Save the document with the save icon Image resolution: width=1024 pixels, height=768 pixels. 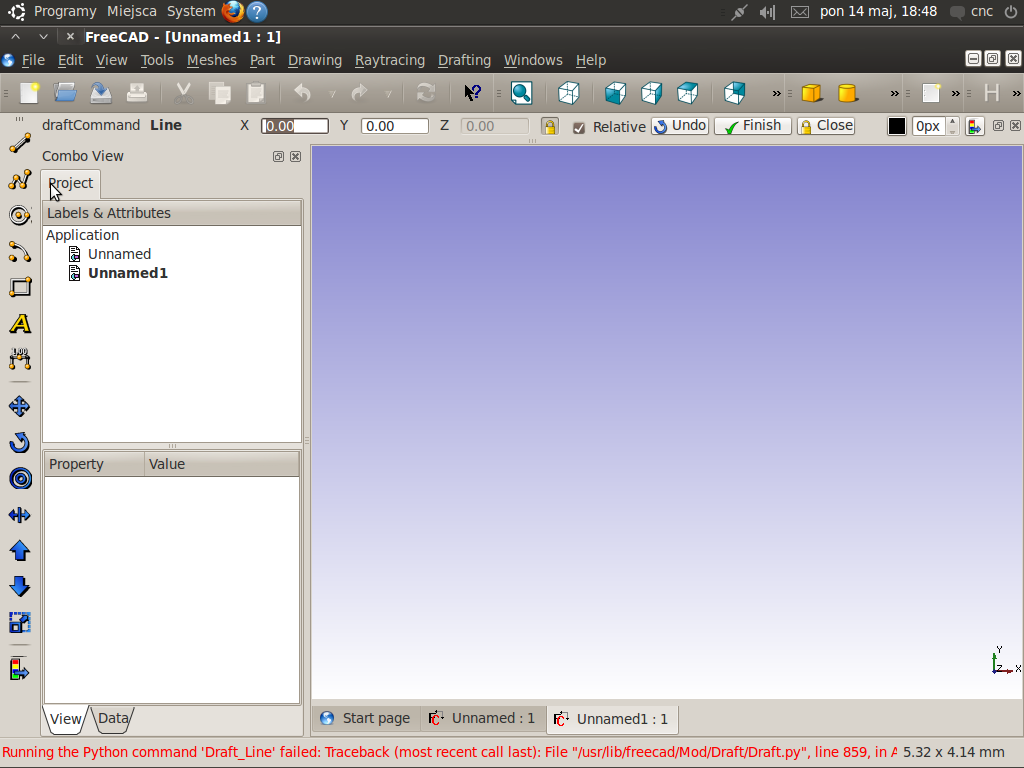coord(101,93)
